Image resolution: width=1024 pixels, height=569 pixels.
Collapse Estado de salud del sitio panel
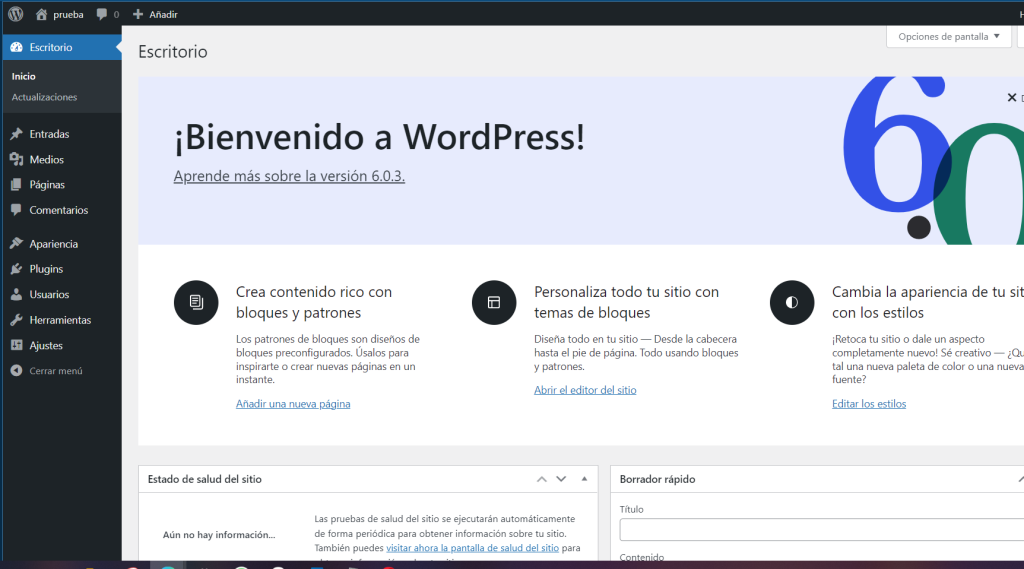coord(584,479)
